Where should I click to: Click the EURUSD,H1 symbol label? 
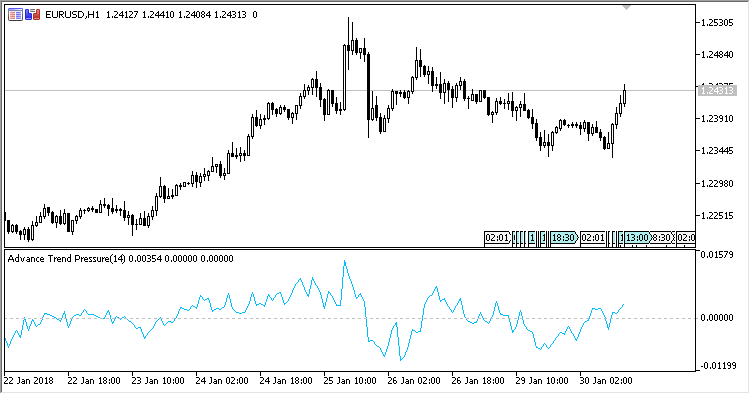(73, 15)
